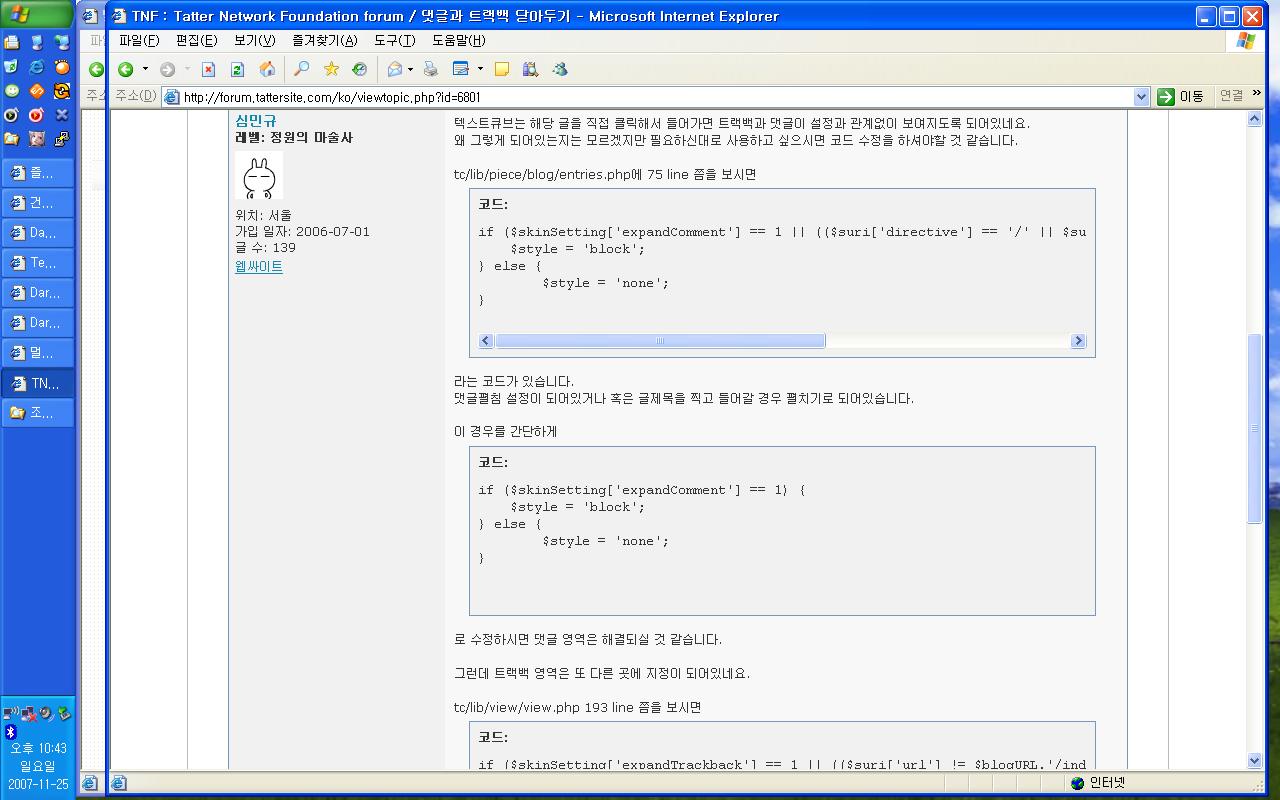Image resolution: width=1280 pixels, height=800 pixels.
Task: Refresh the current page
Action: [x=237, y=69]
